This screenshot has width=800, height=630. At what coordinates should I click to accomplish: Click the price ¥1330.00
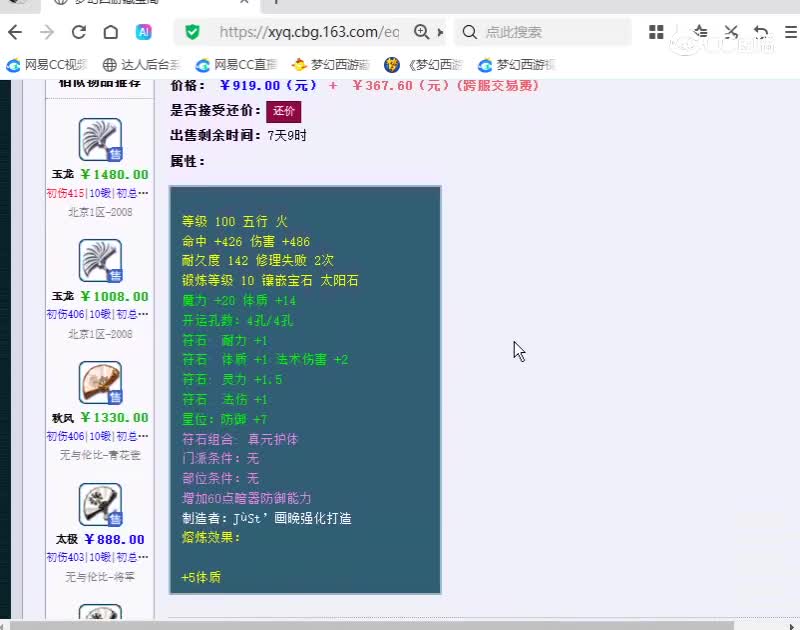click(114, 418)
